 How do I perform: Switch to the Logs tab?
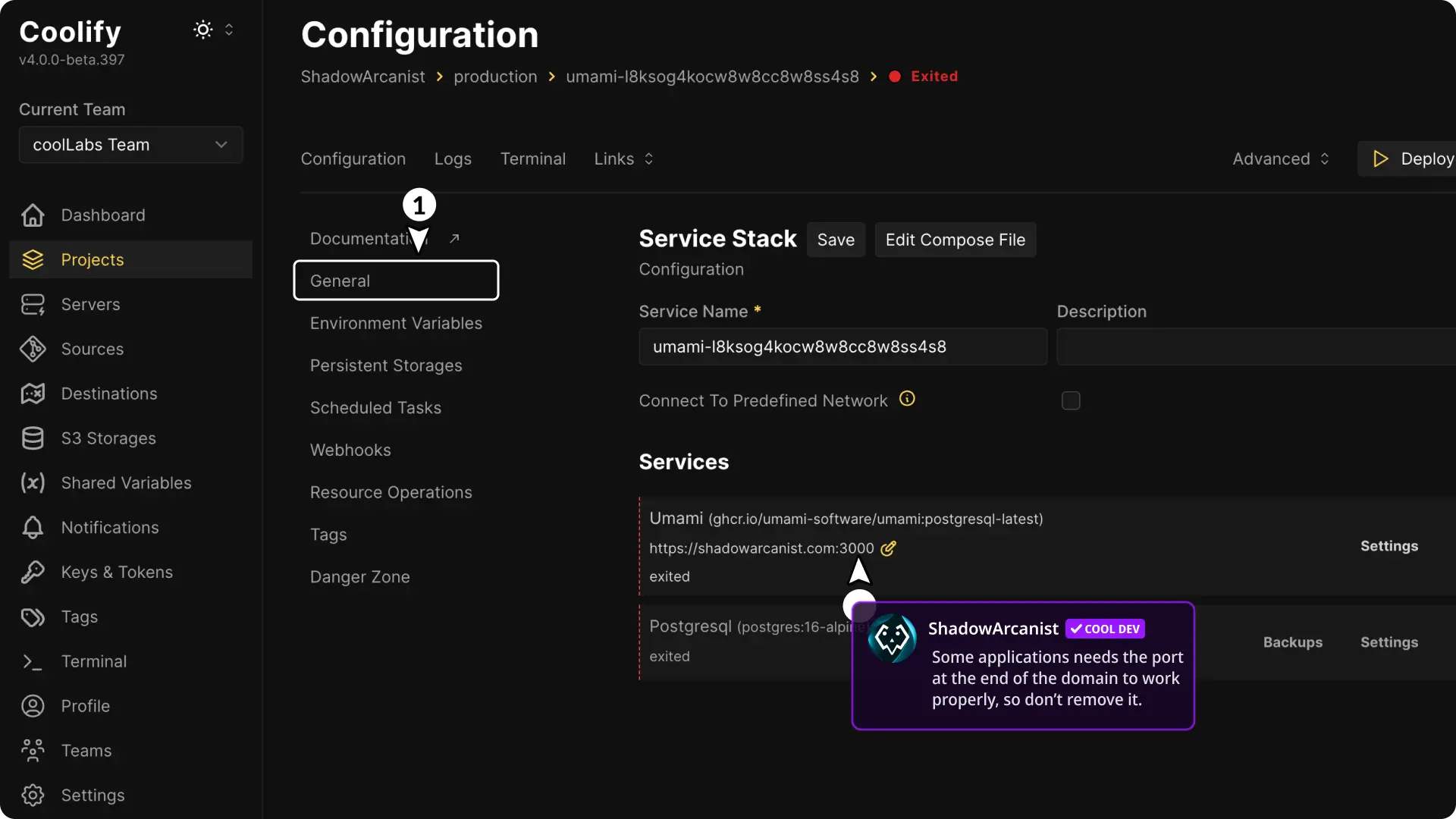point(453,158)
